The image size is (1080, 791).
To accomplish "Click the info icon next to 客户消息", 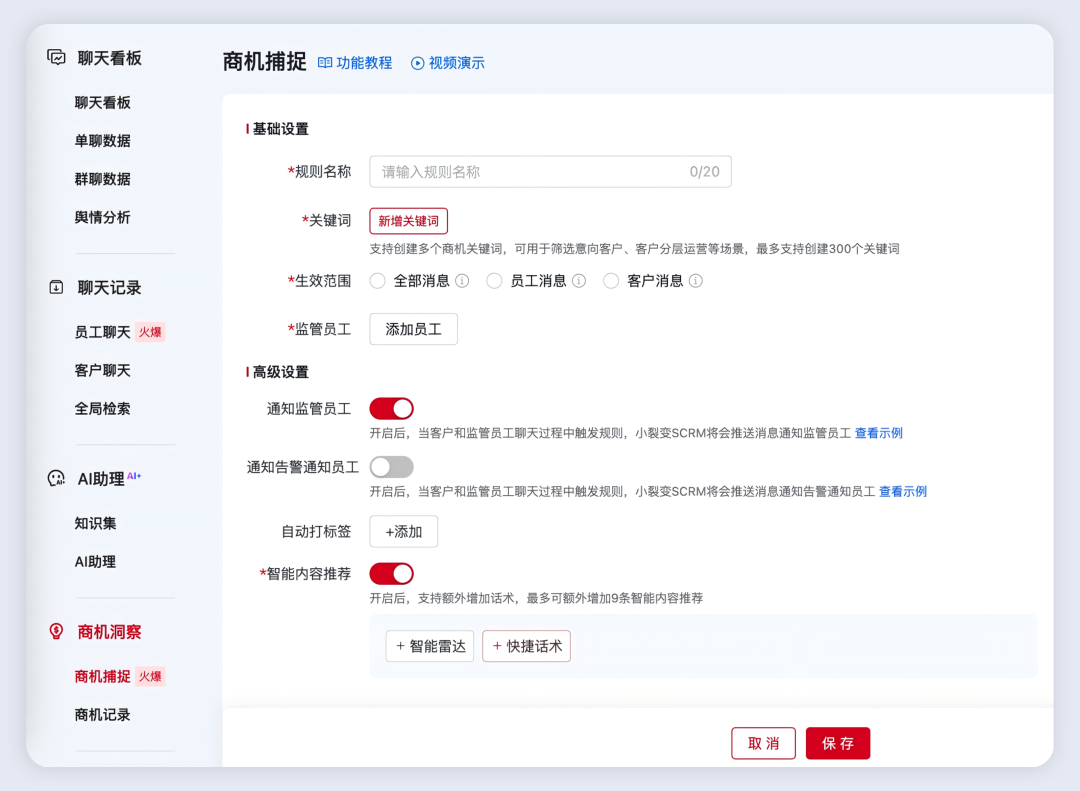I will (698, 281).
